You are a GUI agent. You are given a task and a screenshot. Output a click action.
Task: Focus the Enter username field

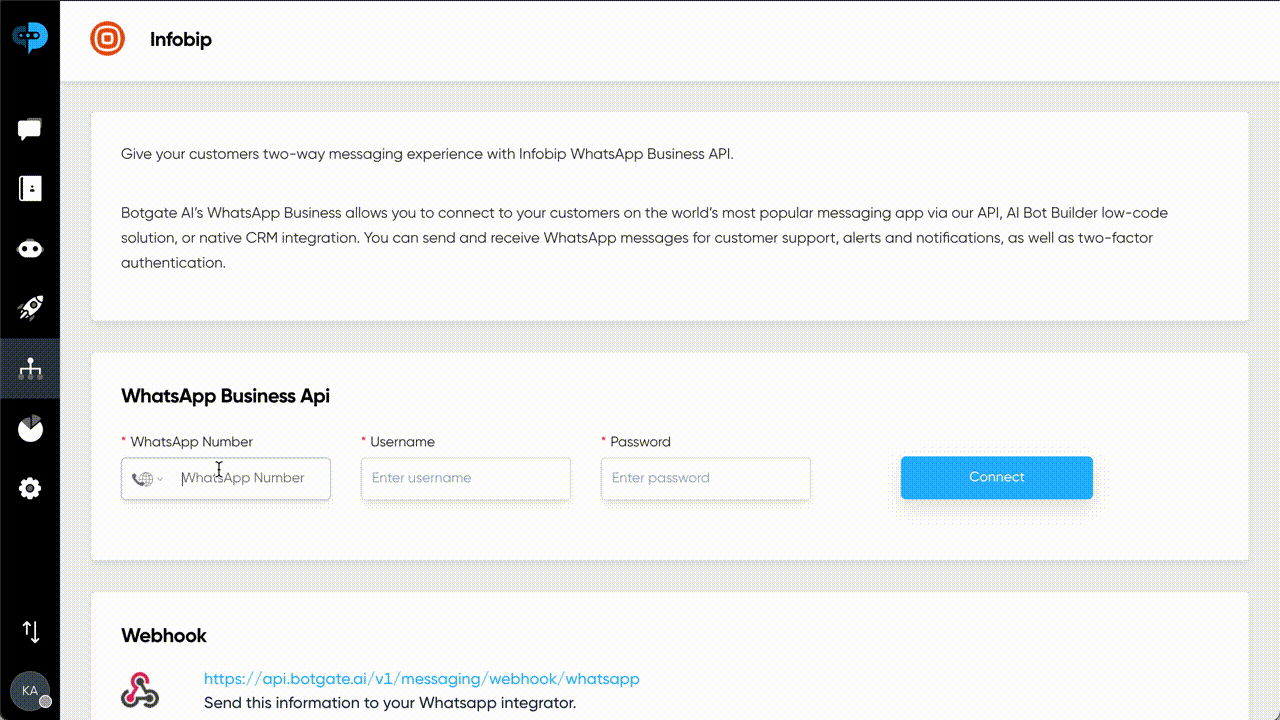[466, 478]
